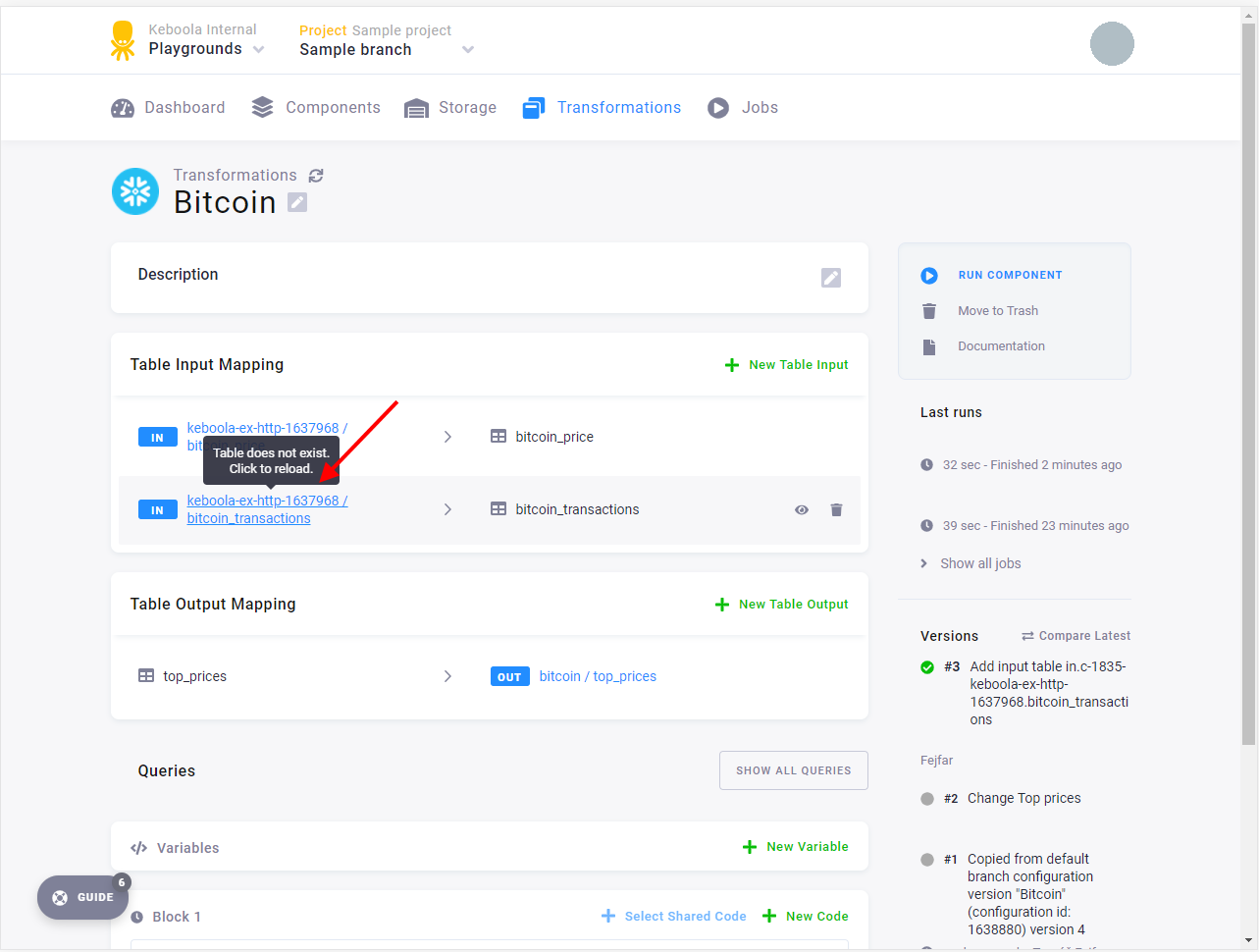Open version #2 Change Top prices
The width and height of the screenshot is (1259, 952).
[x=1023, y=798]
